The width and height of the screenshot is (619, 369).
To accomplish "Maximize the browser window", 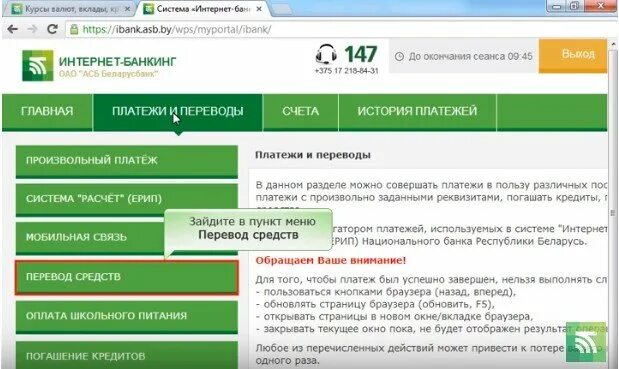I will [x=575, y=6].
